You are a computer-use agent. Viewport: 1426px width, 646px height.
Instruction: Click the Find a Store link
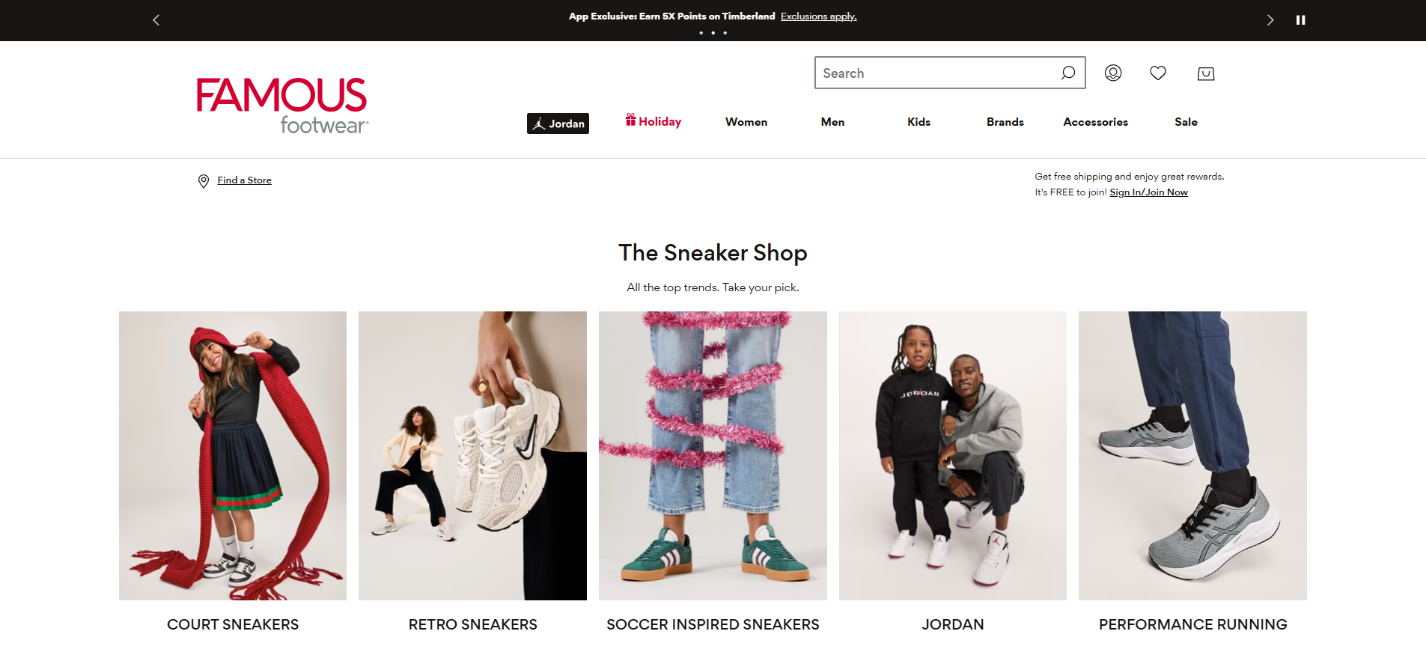point(244,180)
